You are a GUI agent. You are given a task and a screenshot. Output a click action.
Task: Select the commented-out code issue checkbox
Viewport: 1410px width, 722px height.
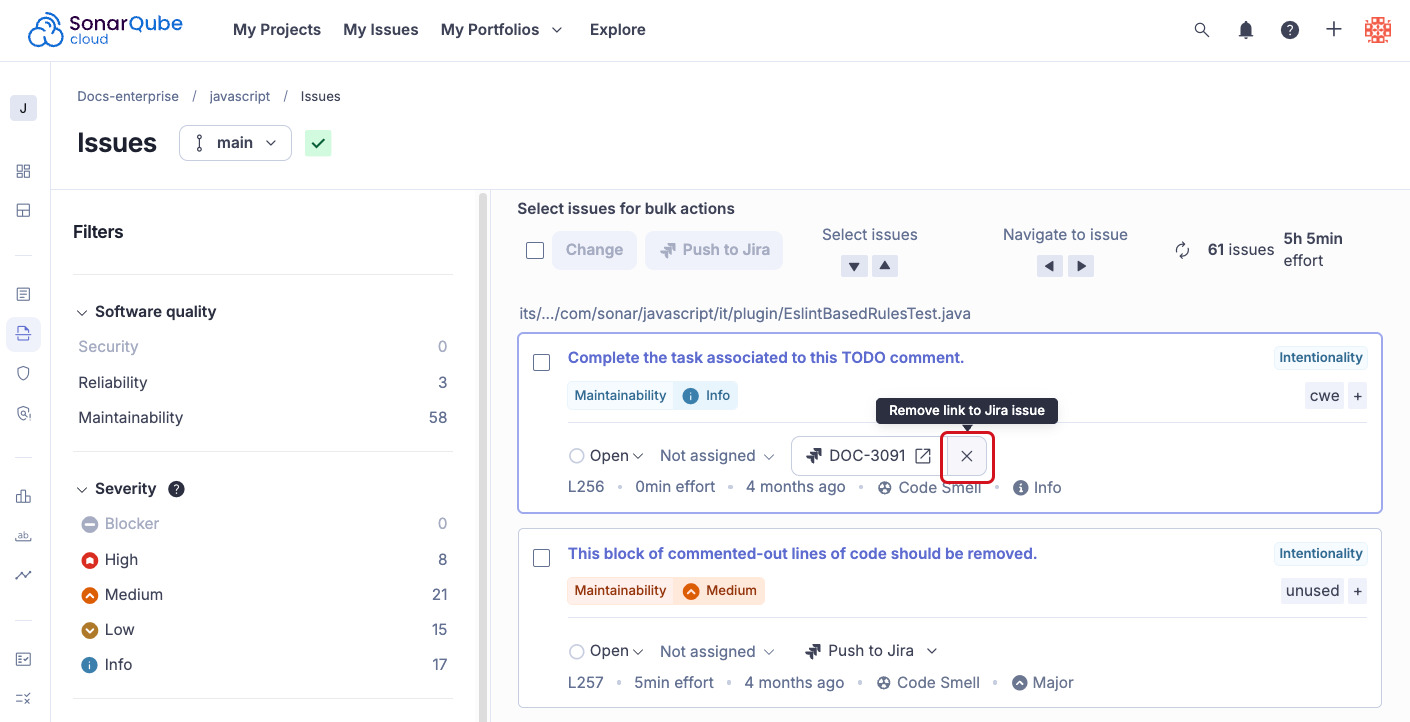coord(541,558)
